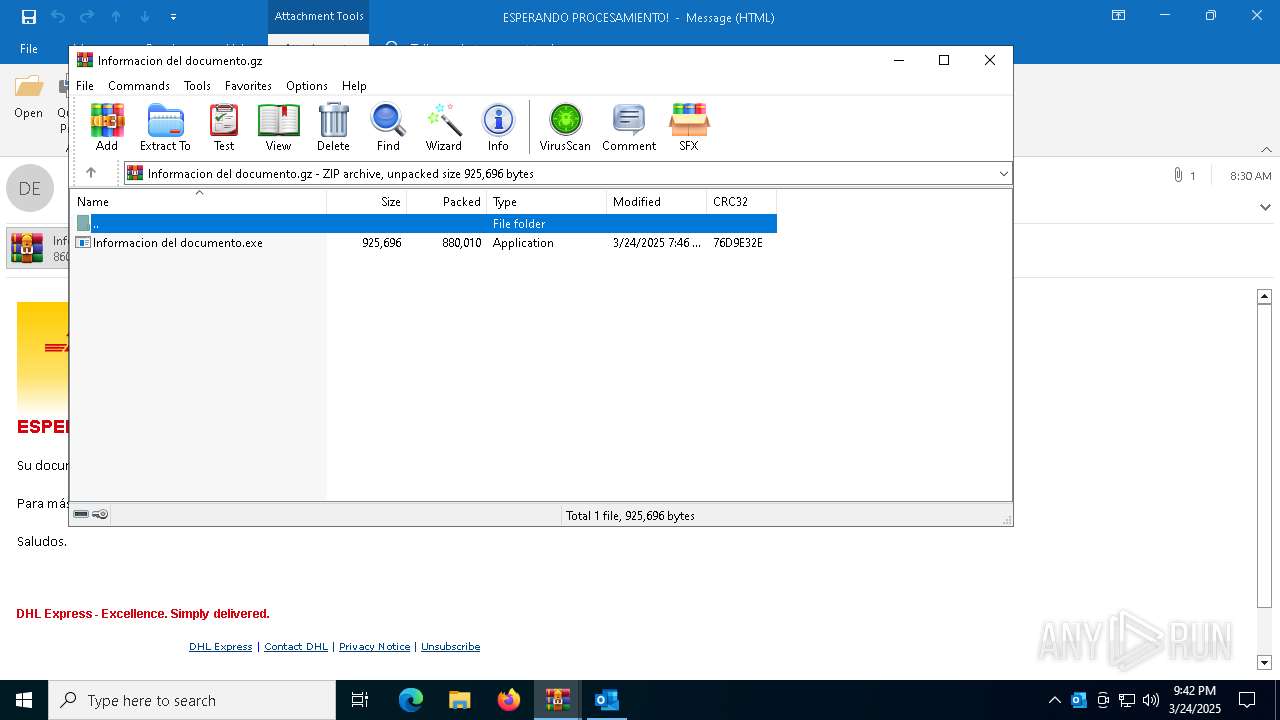
Task: Select the parent folder '..' row
Action: (x=424, y=224)
